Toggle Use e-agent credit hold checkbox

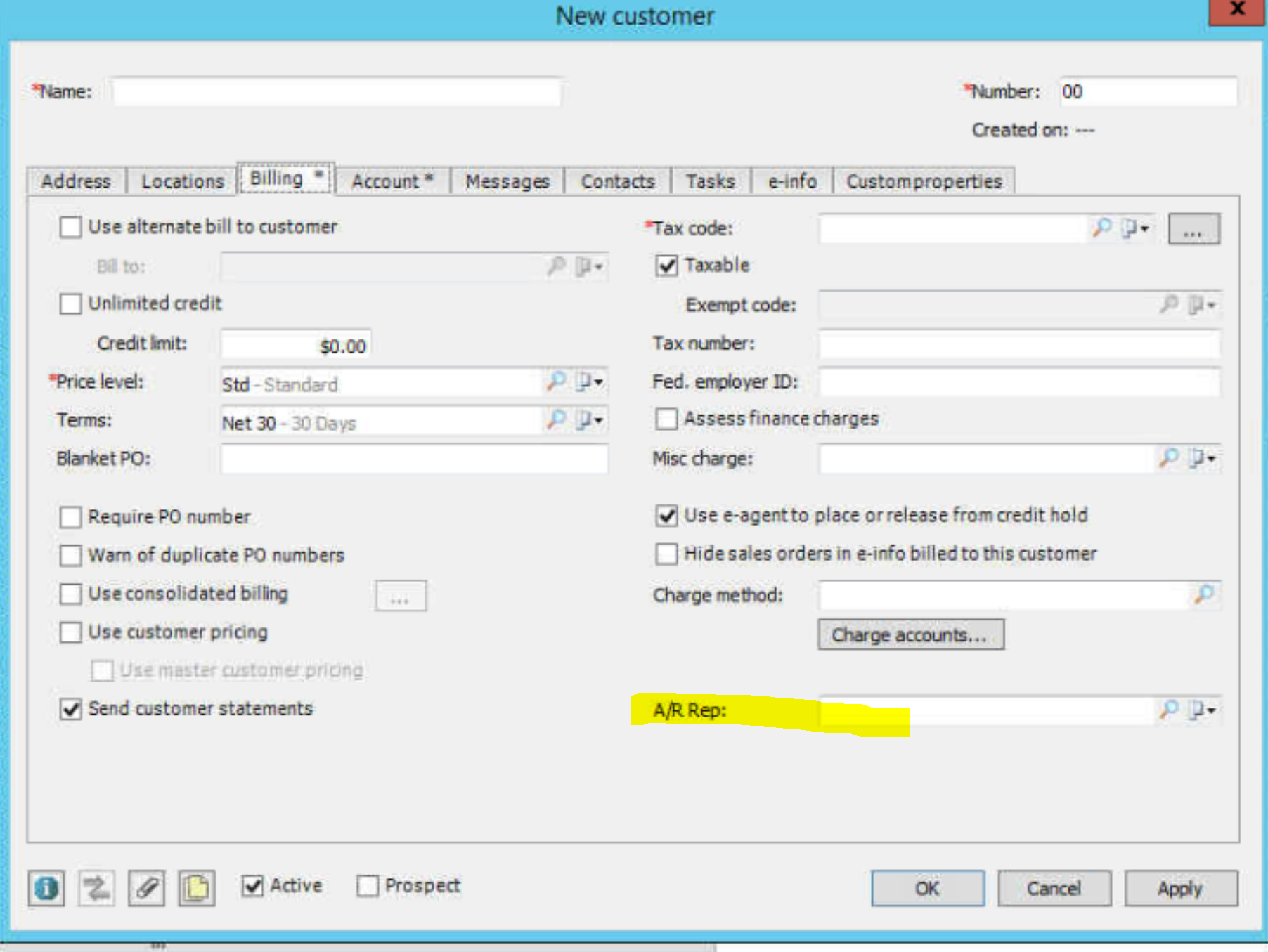coord(666,516)
